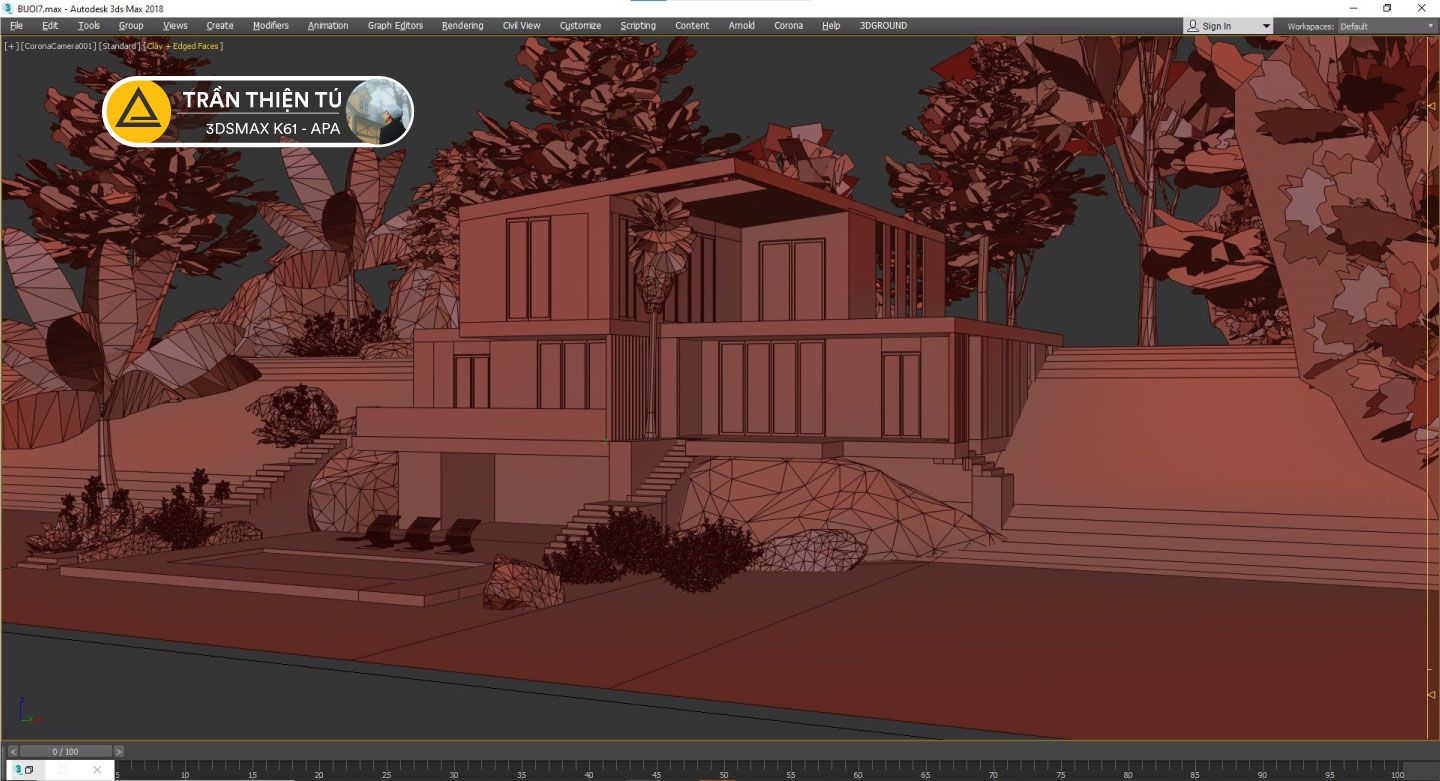
Task: Expand the Workspaces Default dropdown
Action: pyautogui.click(x=1428, y=26)
